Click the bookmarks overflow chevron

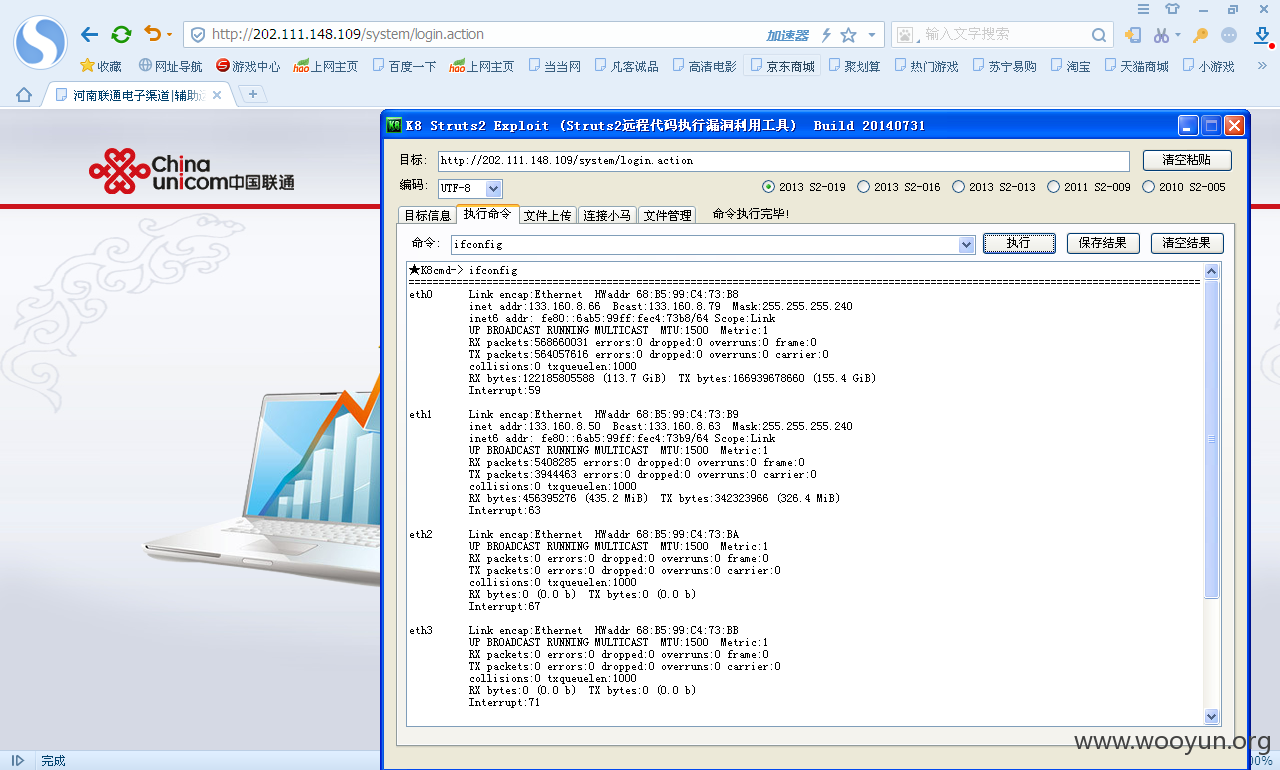[x=1263, y=66]
